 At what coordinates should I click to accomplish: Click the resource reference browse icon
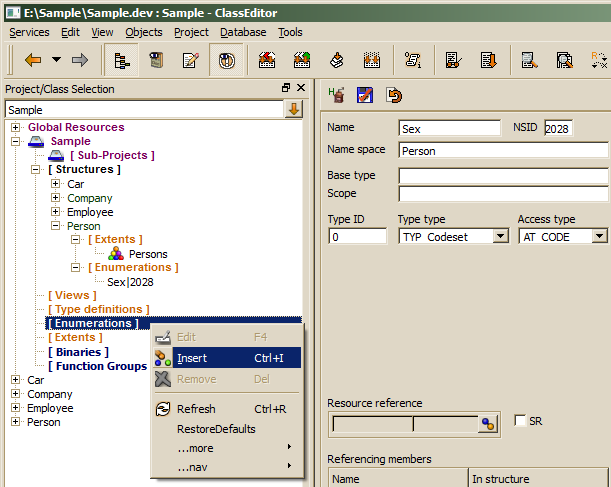point(488,423)
